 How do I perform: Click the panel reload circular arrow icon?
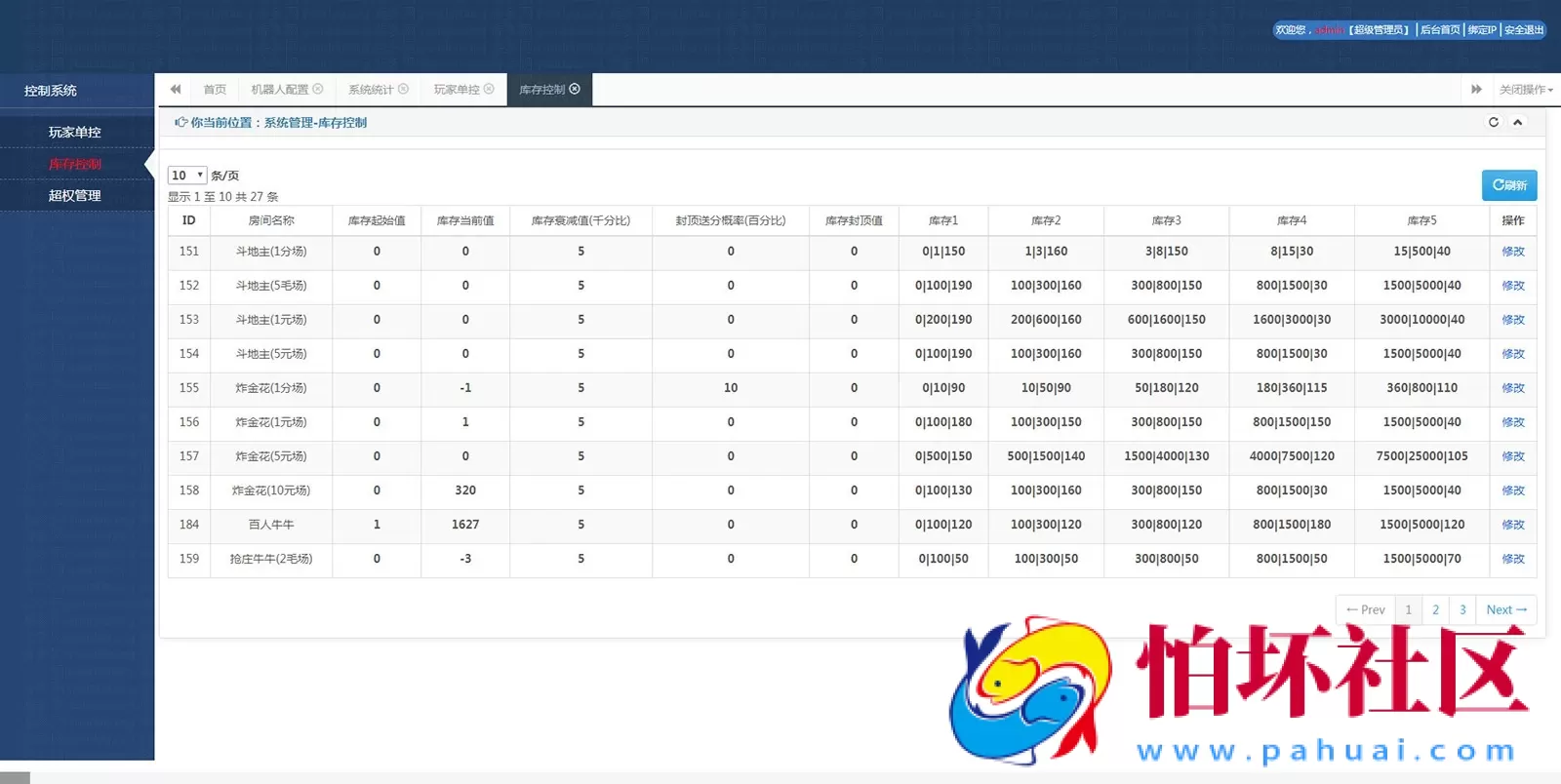coord(1493,122)
